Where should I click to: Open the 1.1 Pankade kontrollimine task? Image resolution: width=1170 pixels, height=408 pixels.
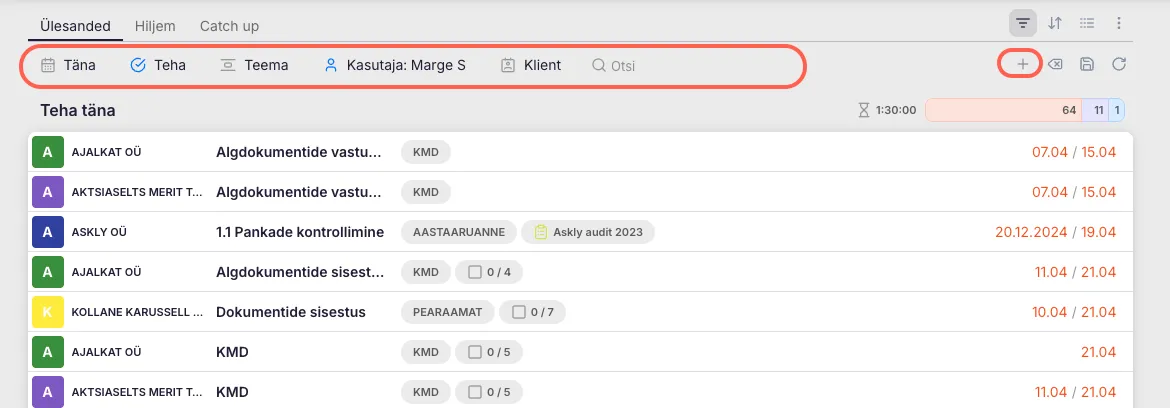300,232
